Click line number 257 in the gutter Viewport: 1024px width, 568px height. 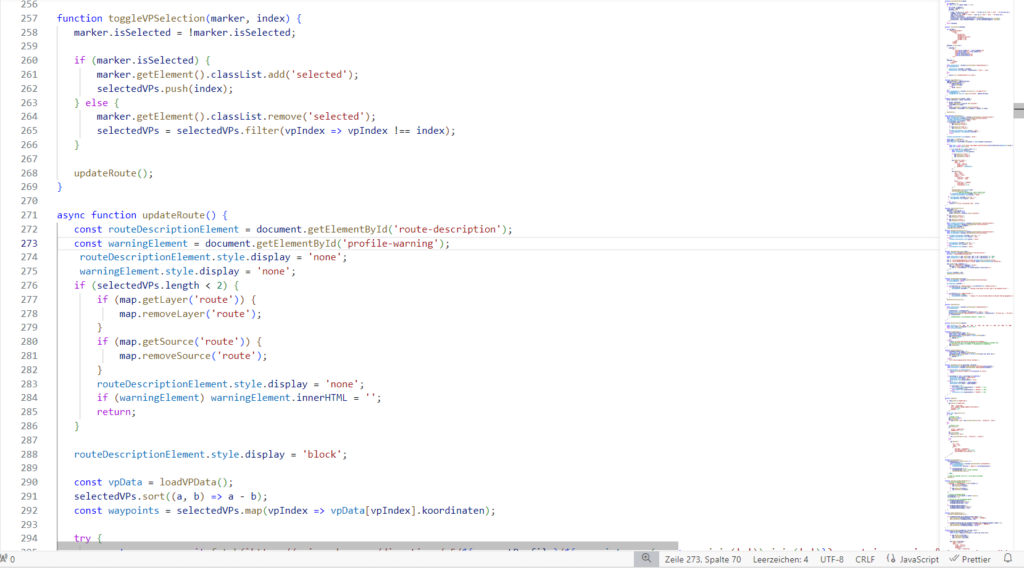click(29, 19)
